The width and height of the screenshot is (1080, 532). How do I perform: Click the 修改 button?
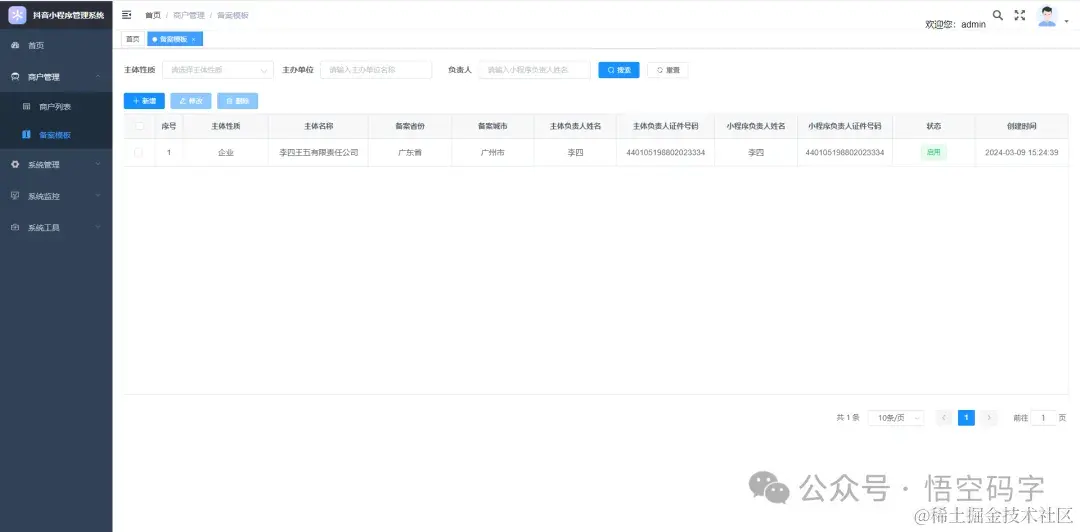191,101
